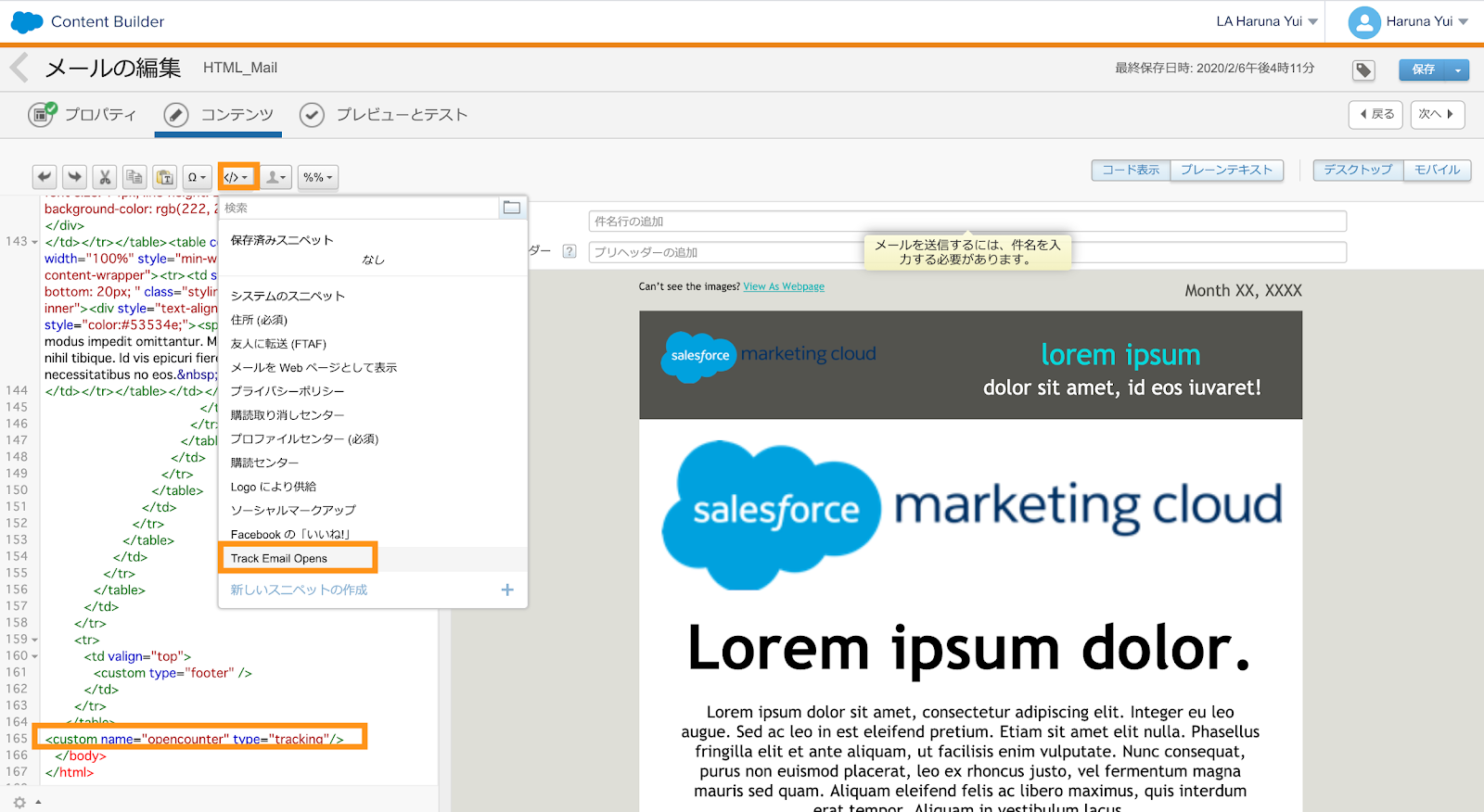Image resolution: width=1484 pixels, height=812 pixels.
Task: Open the LA Haruna Yui account dropdown
Action: click(x=1267, y=21)
